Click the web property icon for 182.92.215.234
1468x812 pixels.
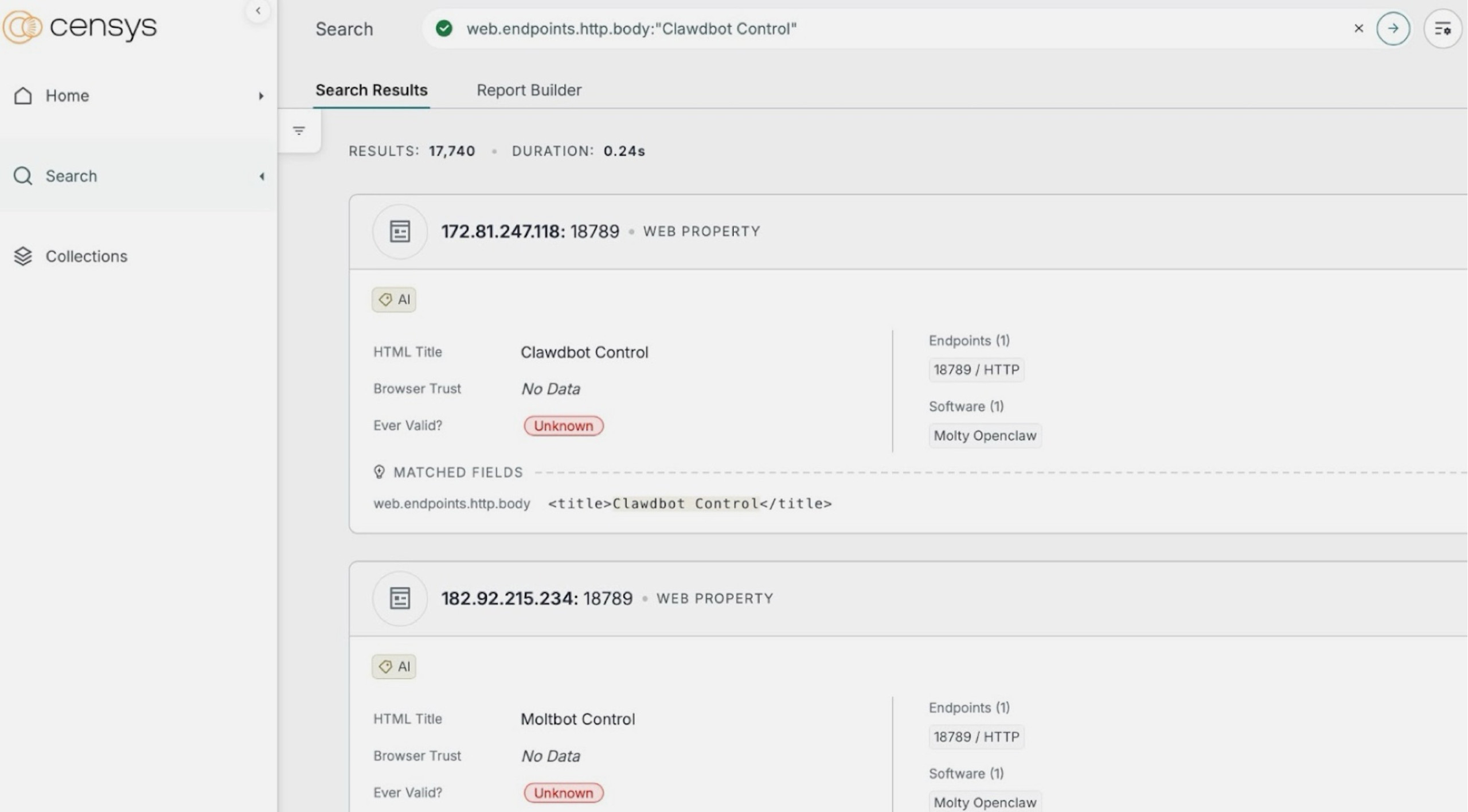[x=400, y=599]
